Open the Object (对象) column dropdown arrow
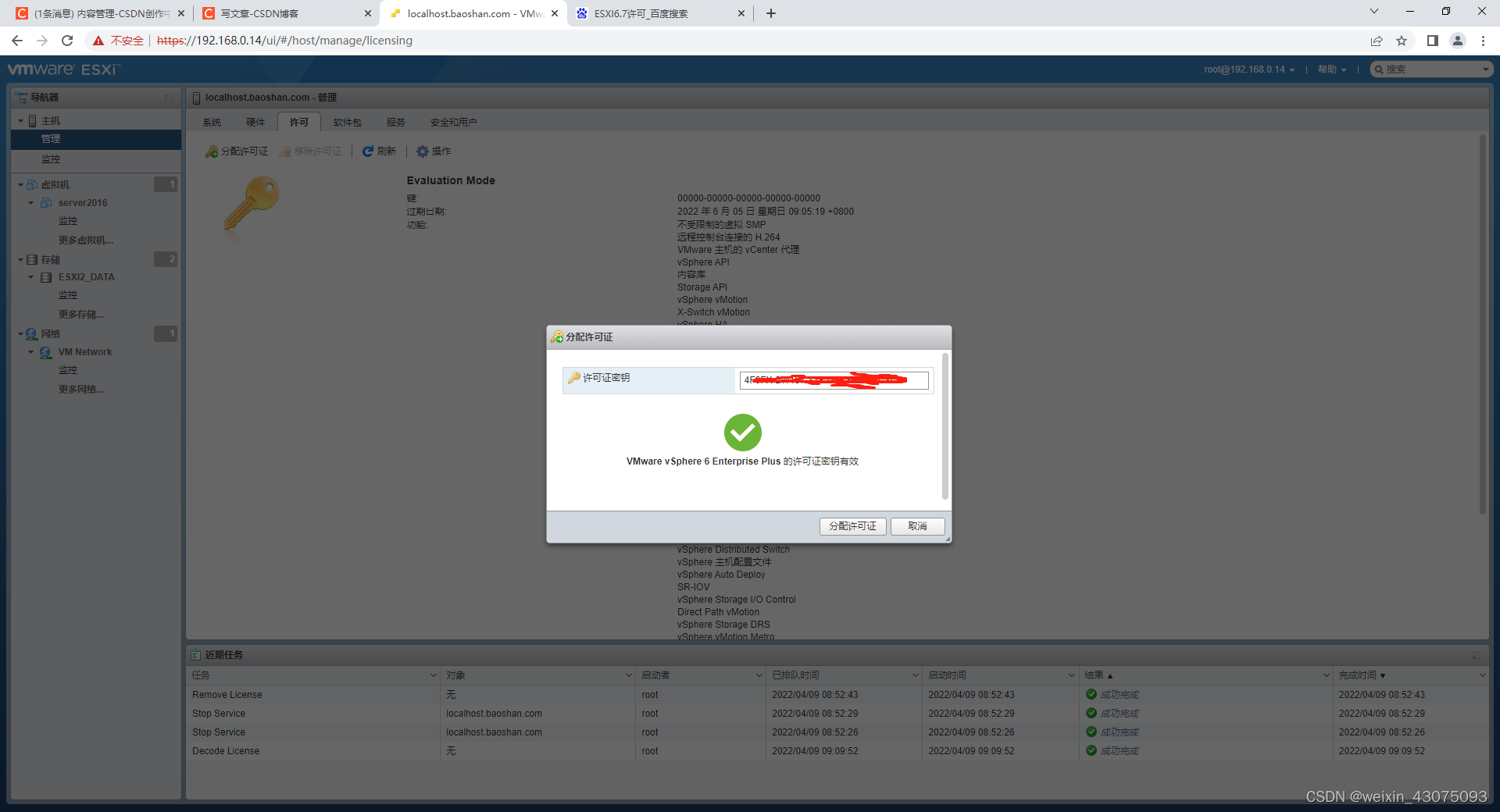Viewport: 1500px width, 812px height. point(628,675)
